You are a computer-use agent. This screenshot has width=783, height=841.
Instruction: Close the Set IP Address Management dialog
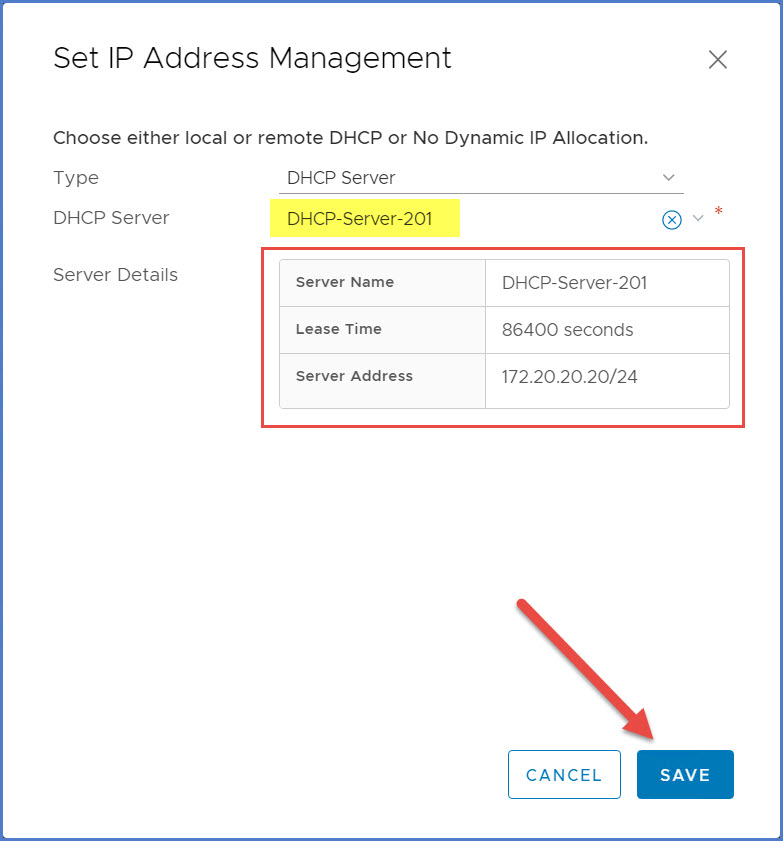click(717, 60)
